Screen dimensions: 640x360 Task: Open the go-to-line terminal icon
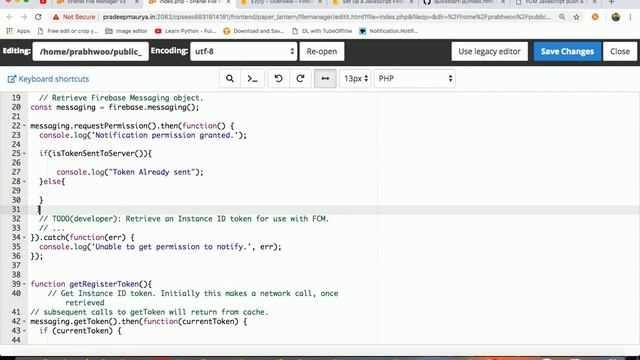pos(253,78)
